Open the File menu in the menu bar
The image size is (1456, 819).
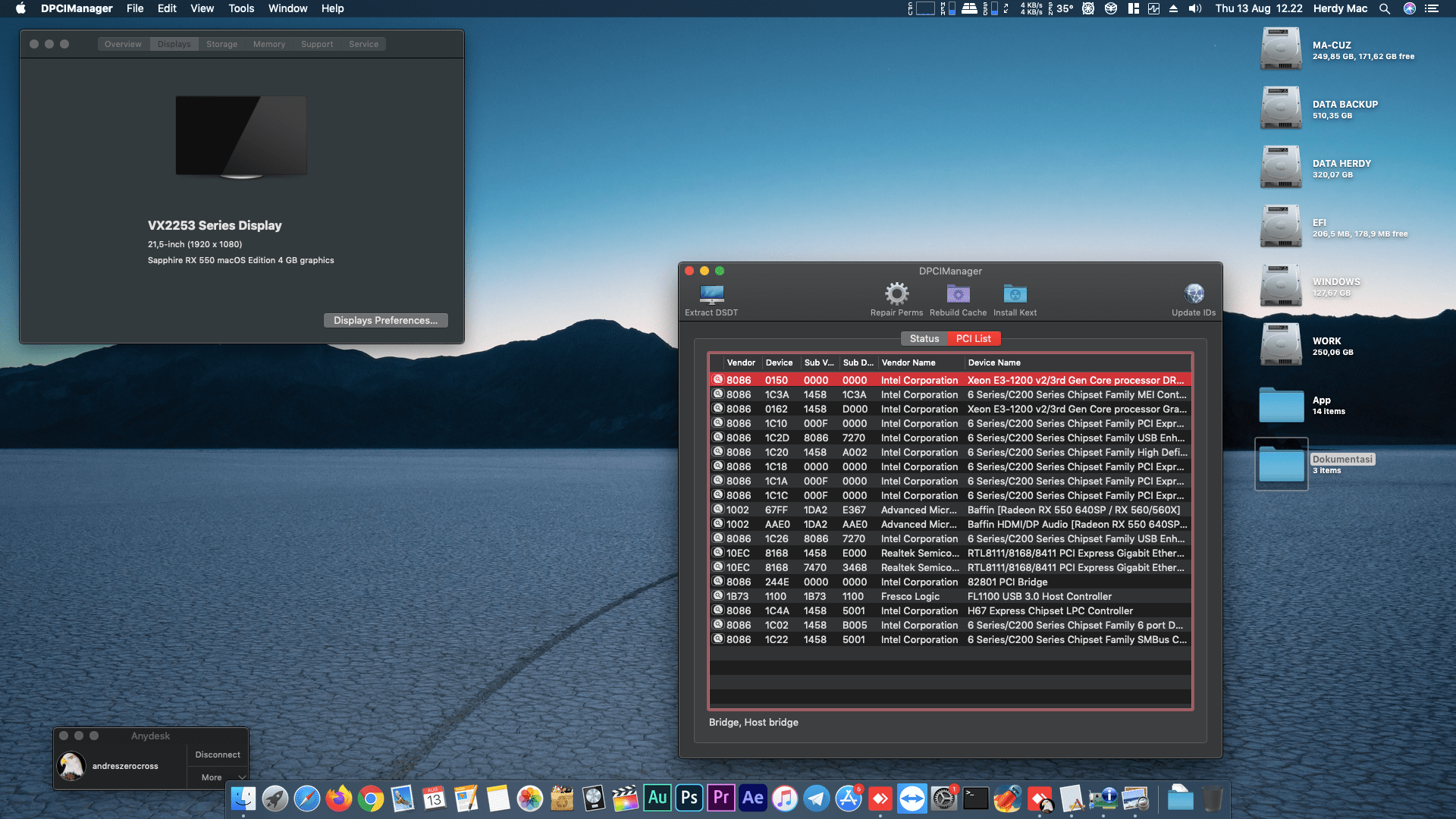point(135,8)
